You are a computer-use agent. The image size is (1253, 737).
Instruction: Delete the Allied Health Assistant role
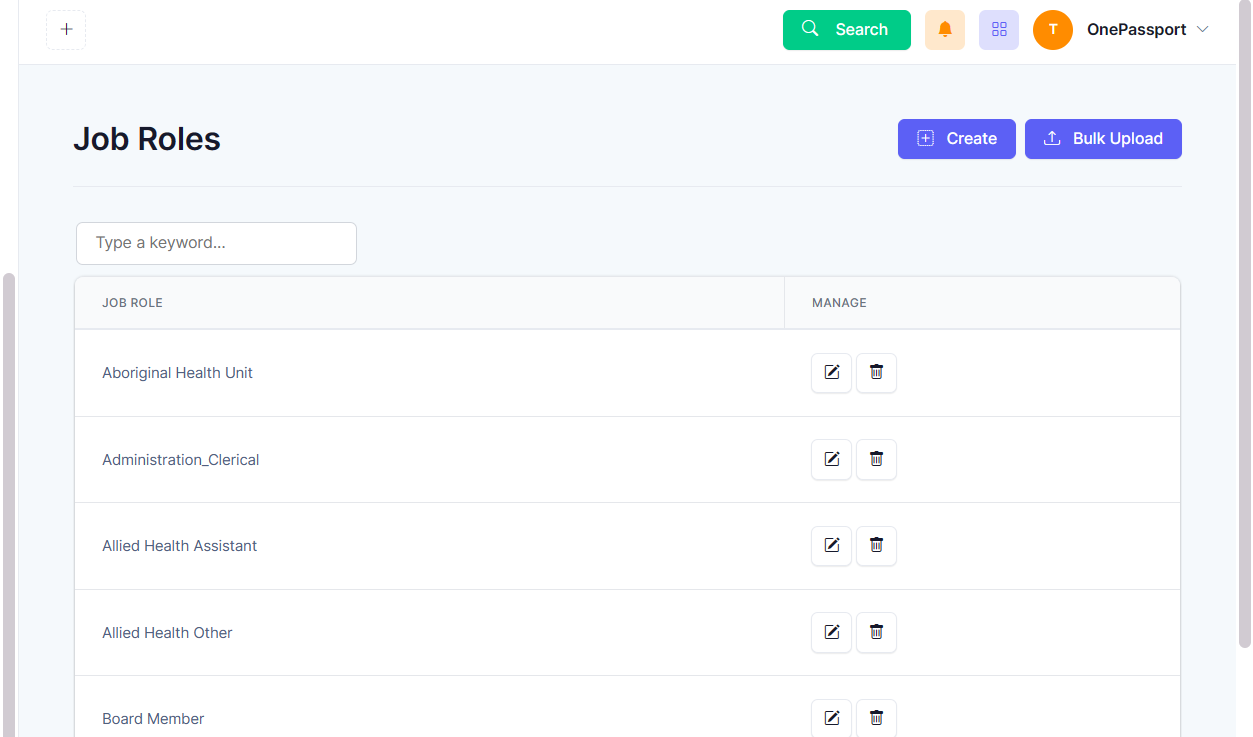click(x=876, y=546)
